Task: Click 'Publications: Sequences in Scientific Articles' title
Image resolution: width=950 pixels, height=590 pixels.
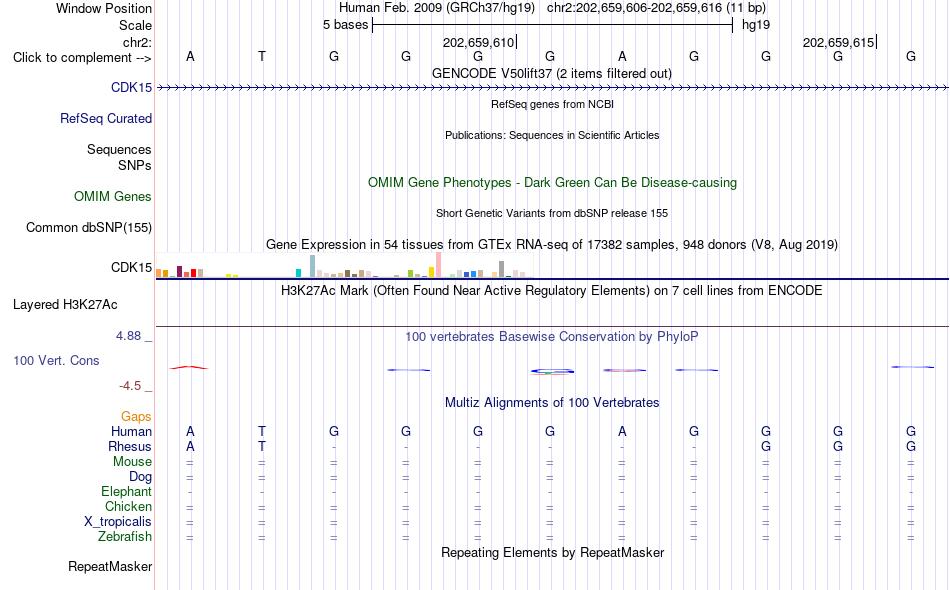Action: (552, 135)
